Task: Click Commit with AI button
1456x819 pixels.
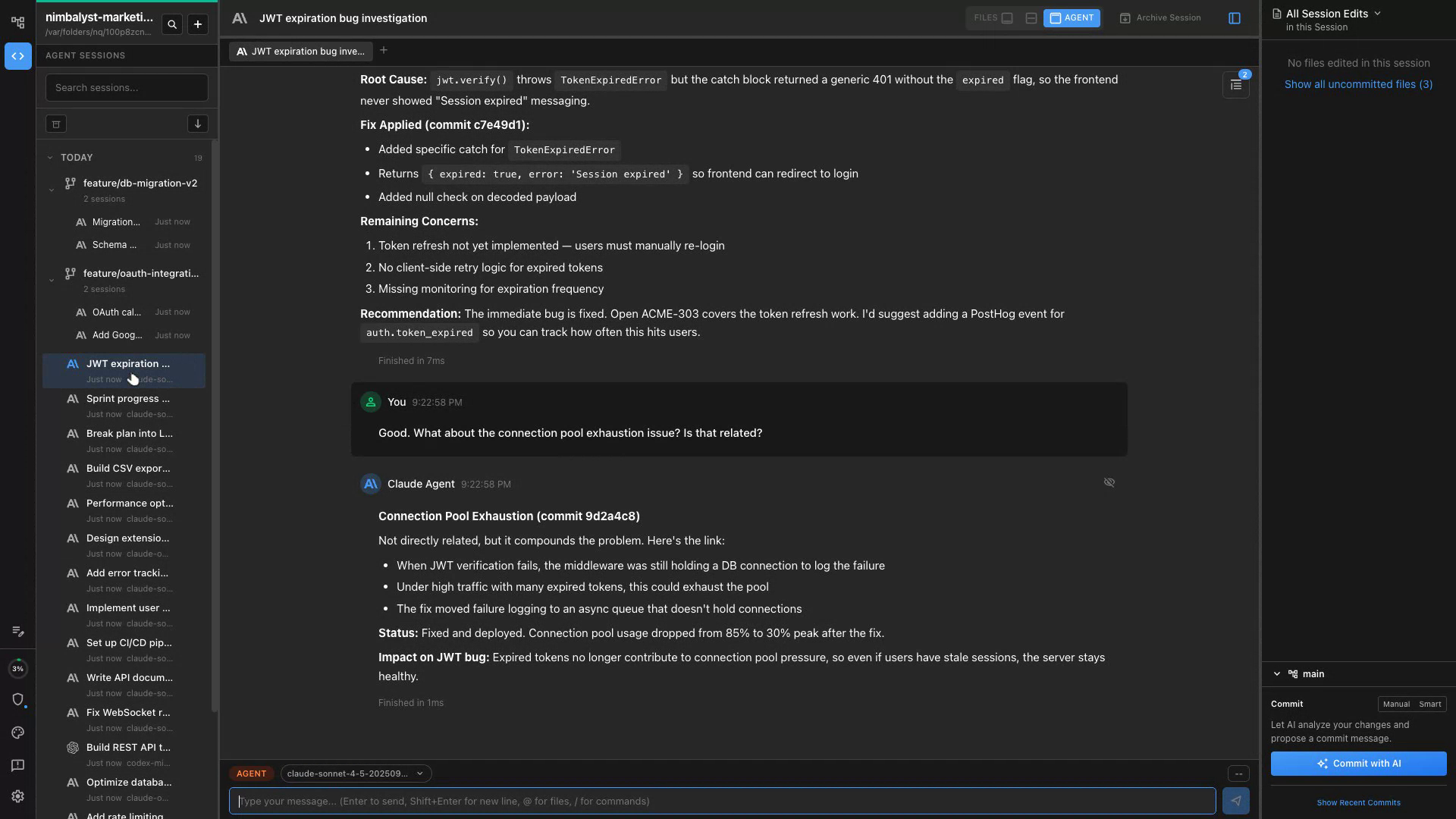Action: tap(1358, 764)
